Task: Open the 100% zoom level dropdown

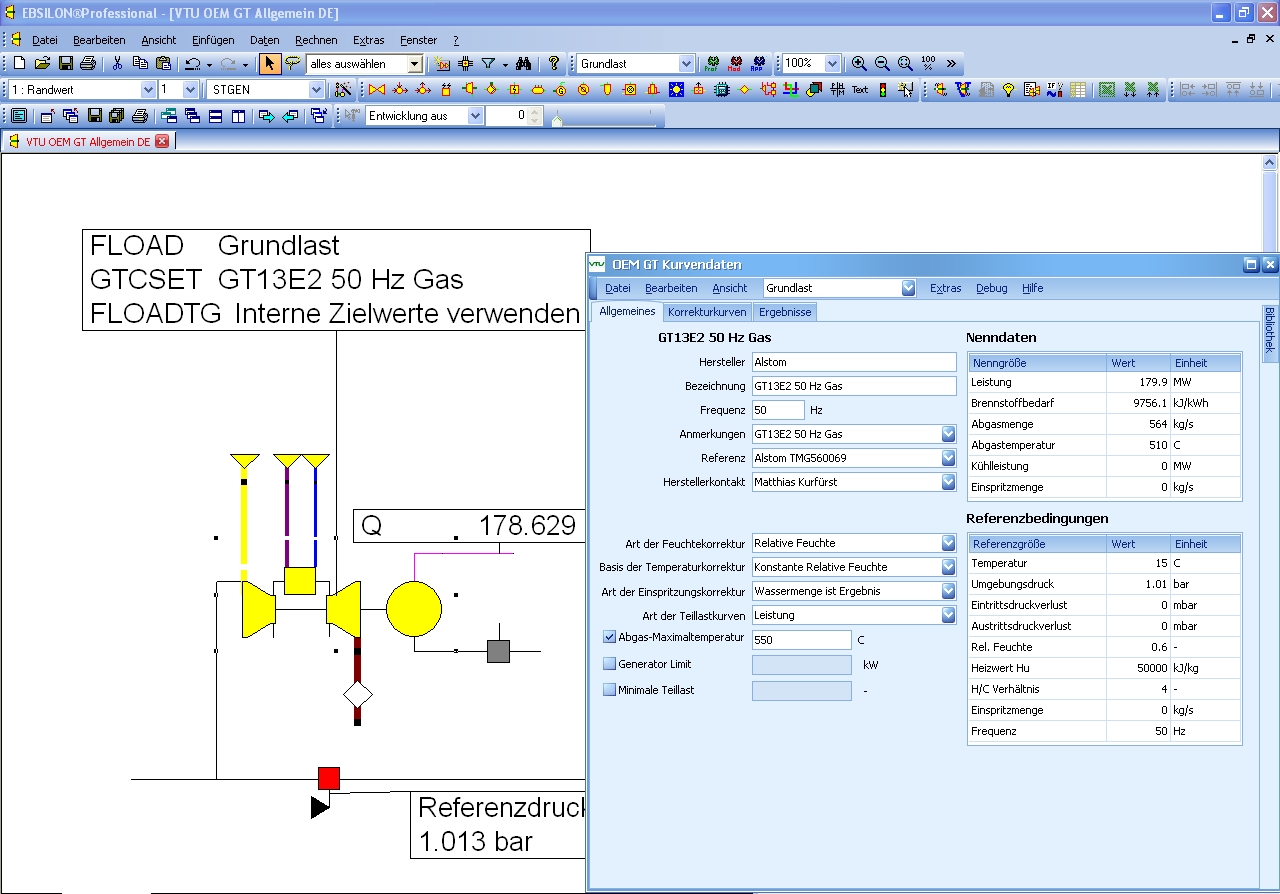Action: [x=832, y=64]
